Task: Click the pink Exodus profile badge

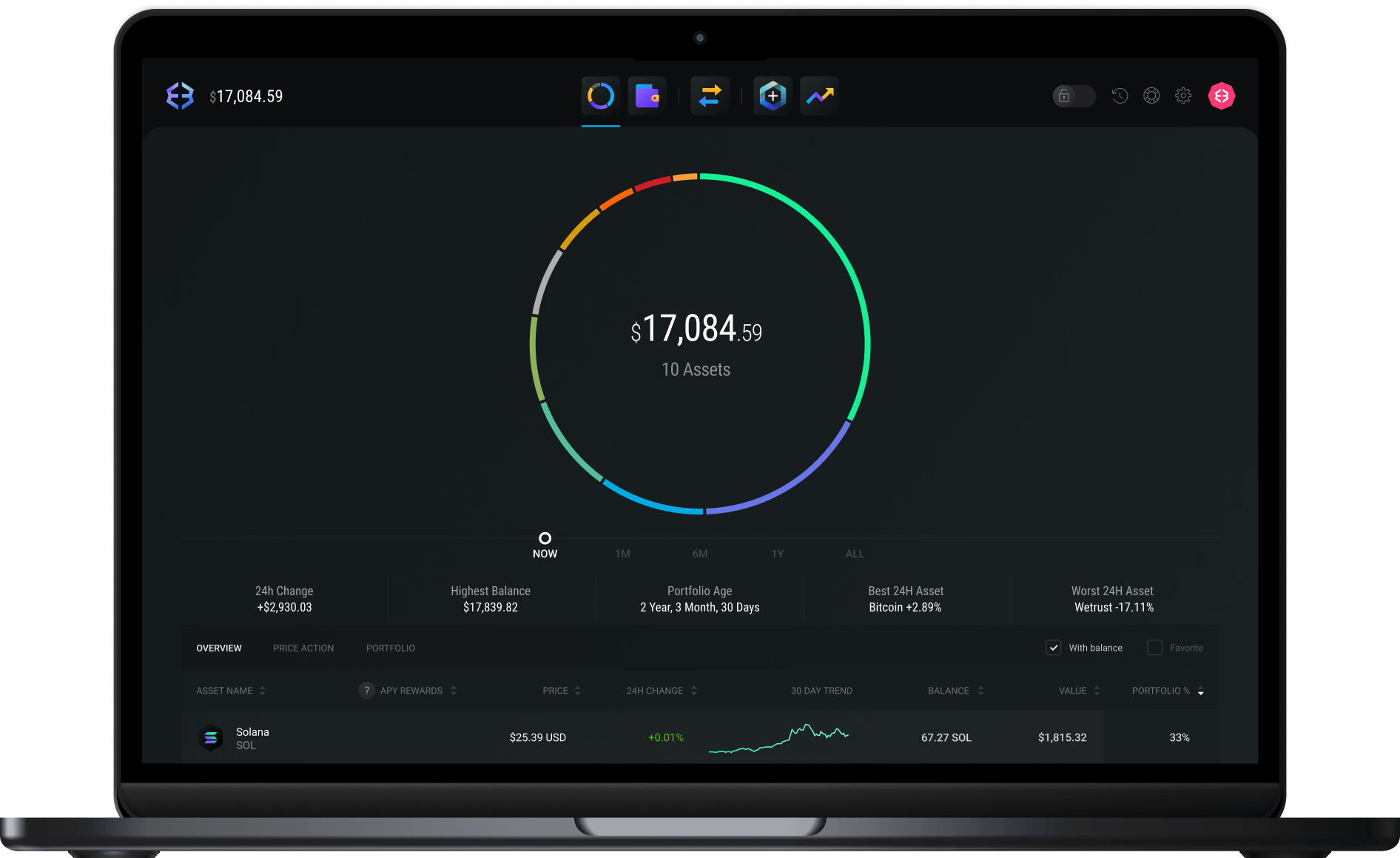Action: coord(1222,95)
